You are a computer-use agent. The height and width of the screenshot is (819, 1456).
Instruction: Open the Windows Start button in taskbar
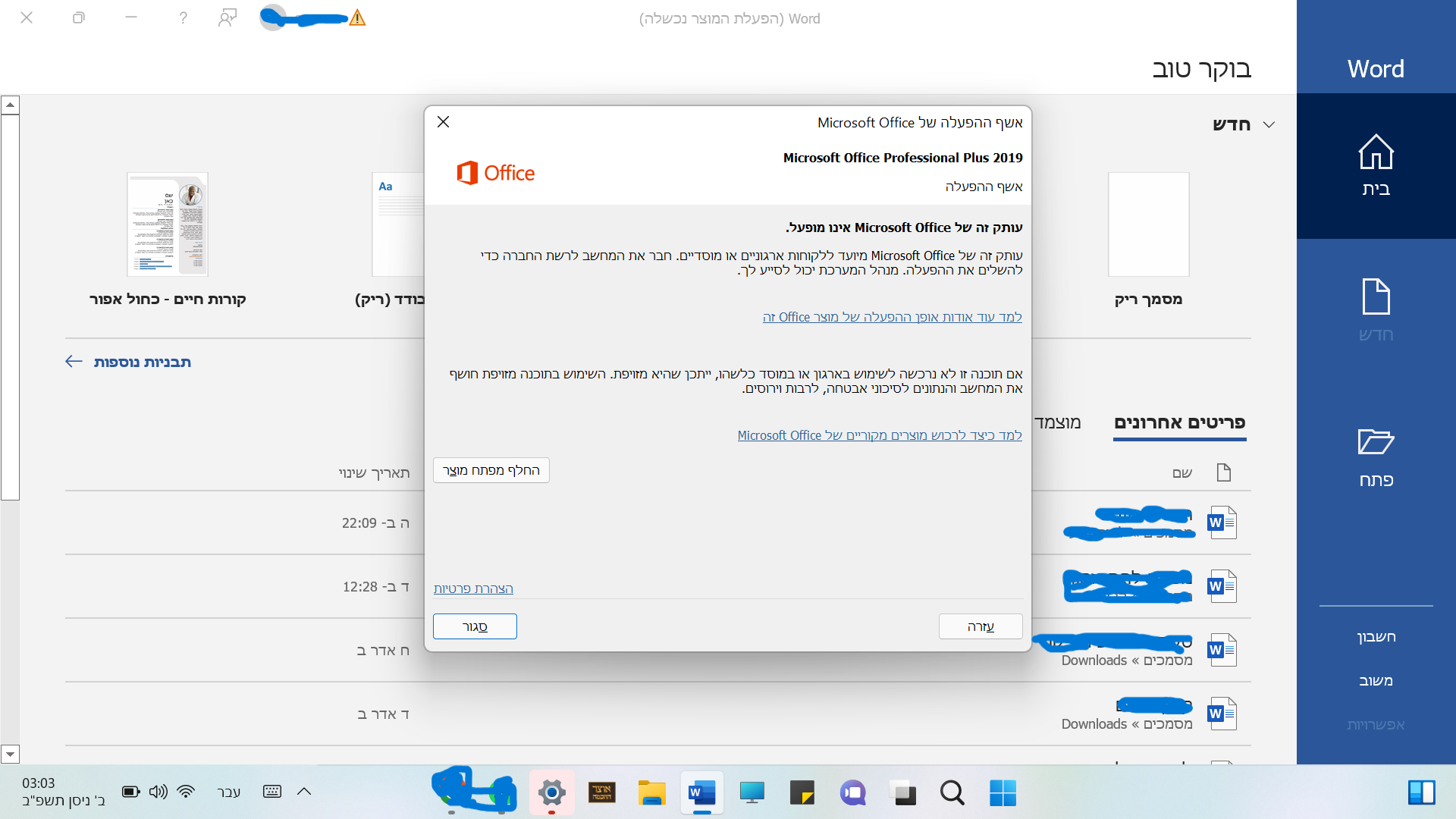(x=1003, y=793)
